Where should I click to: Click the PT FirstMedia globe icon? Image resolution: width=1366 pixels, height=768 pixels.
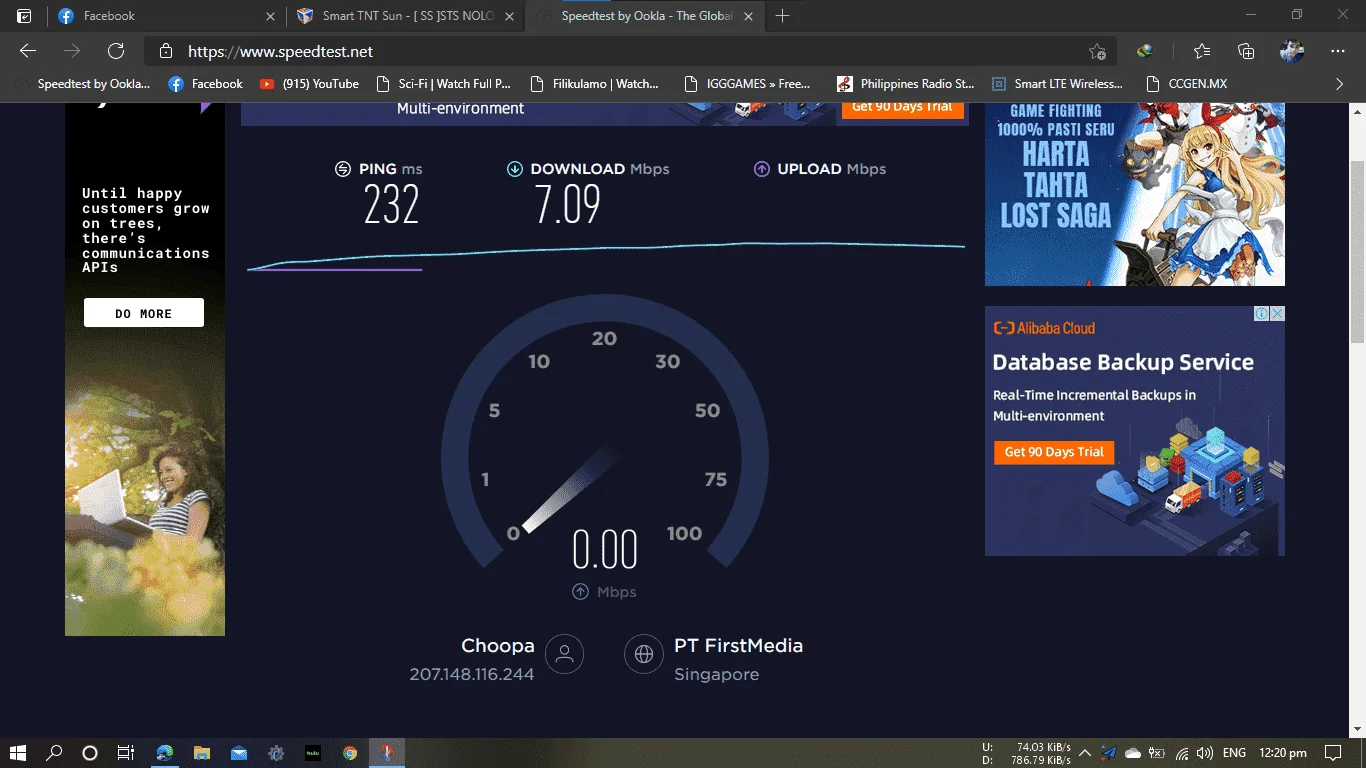point(644,654)
